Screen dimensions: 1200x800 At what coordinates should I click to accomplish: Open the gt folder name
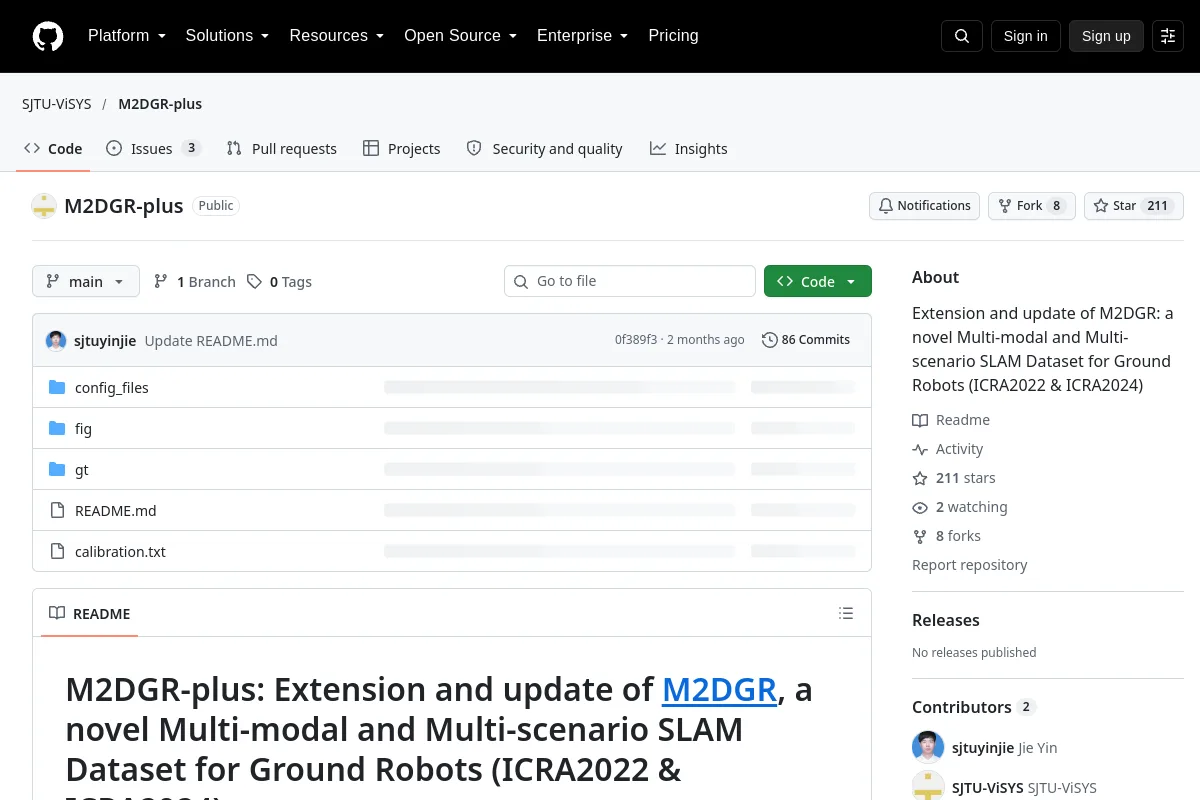82,470
